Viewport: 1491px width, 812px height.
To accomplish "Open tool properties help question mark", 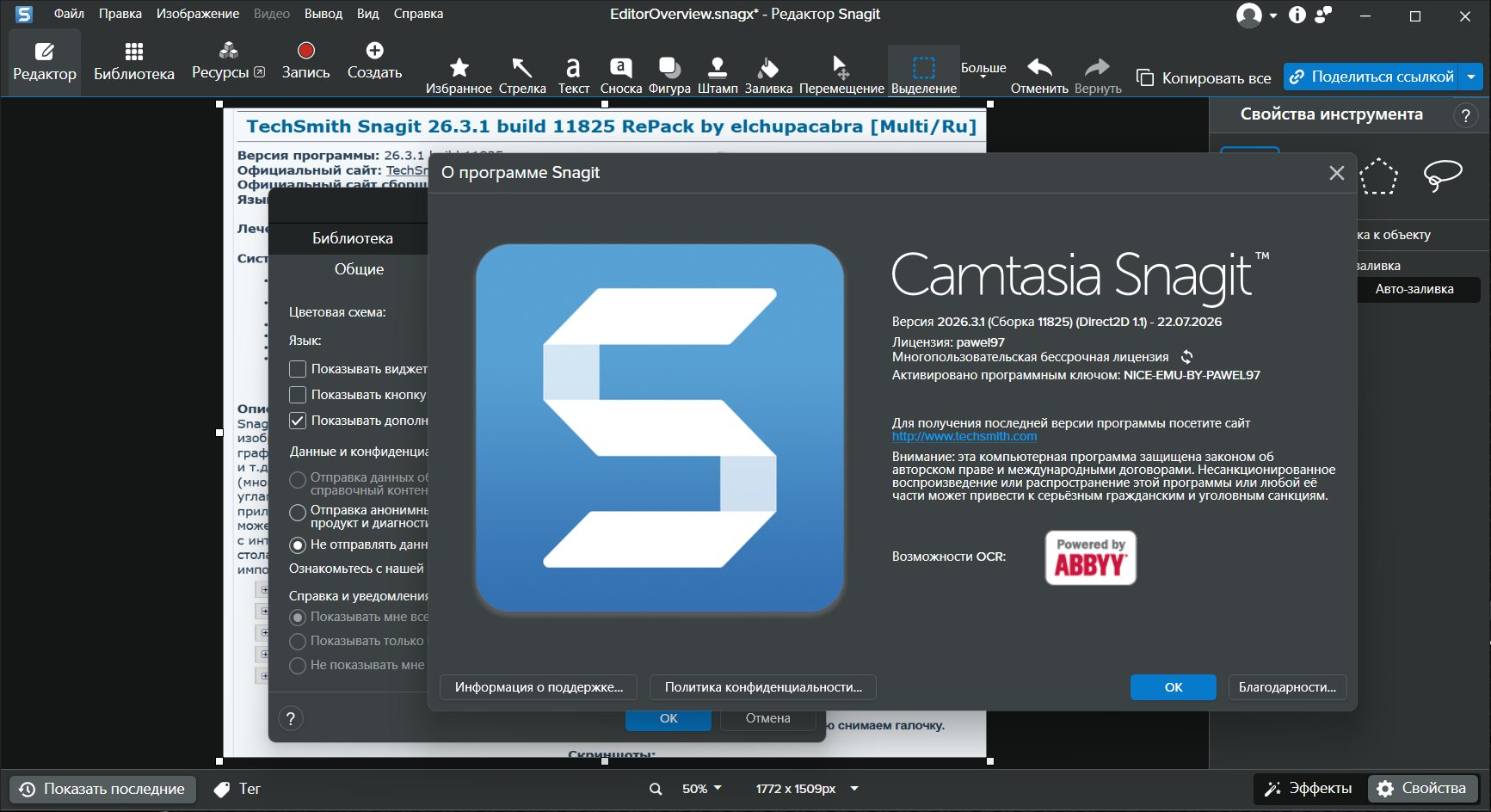I will (1465, 115).
